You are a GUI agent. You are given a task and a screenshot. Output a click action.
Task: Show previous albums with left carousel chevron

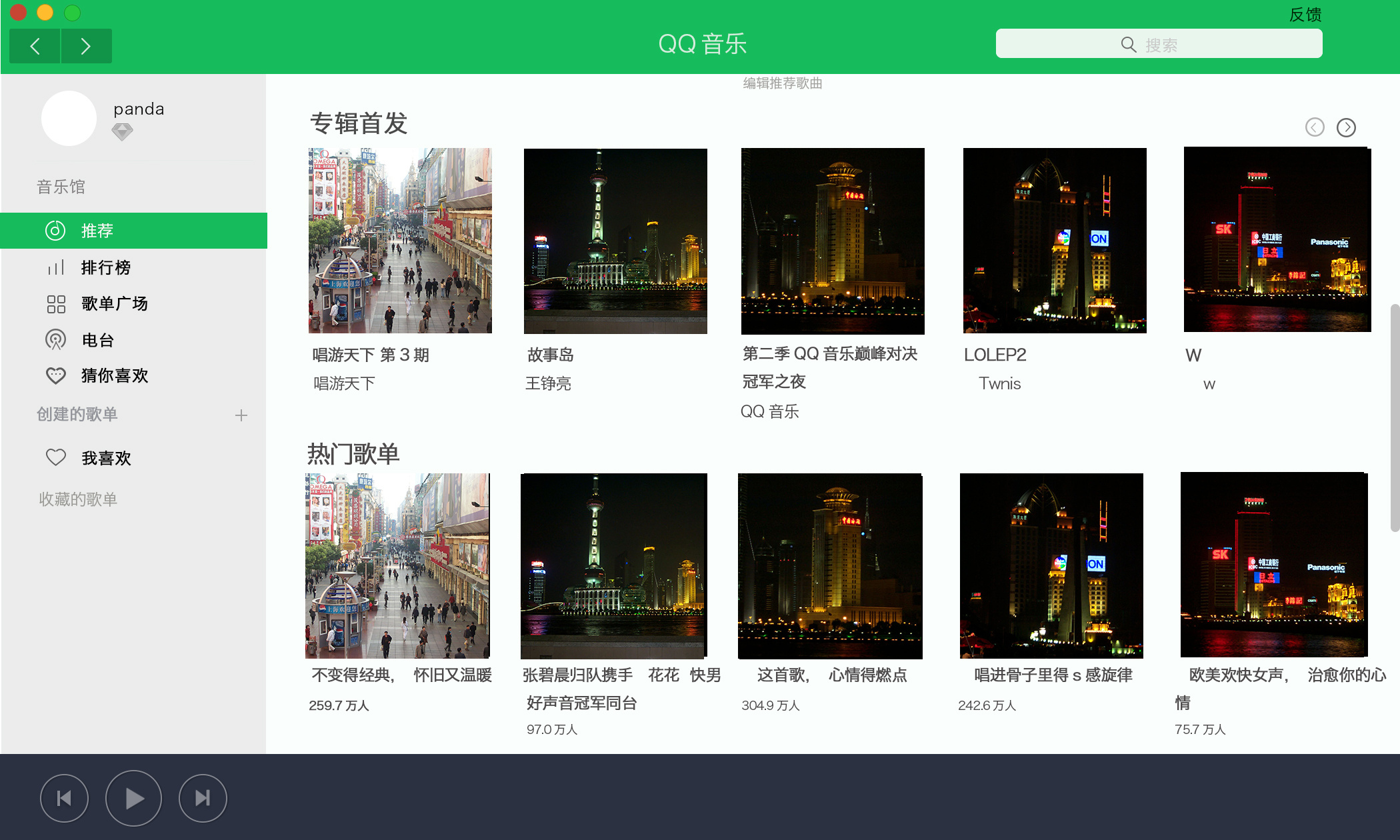point(1315,127)
